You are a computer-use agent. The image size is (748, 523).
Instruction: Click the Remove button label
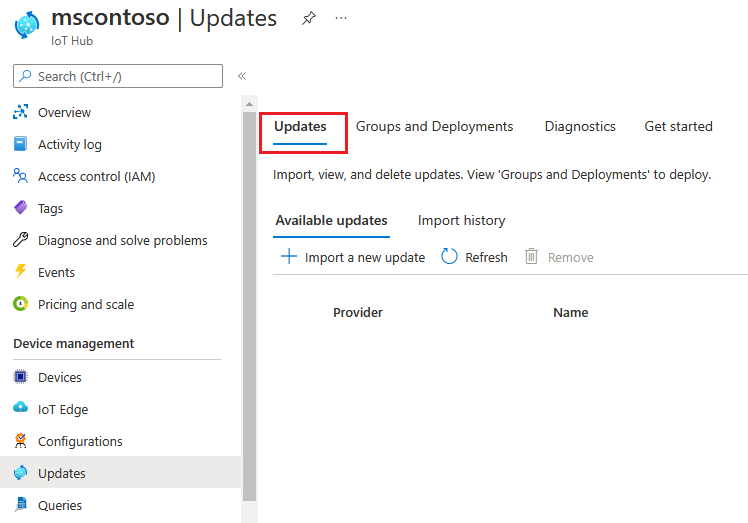[571, 258]
